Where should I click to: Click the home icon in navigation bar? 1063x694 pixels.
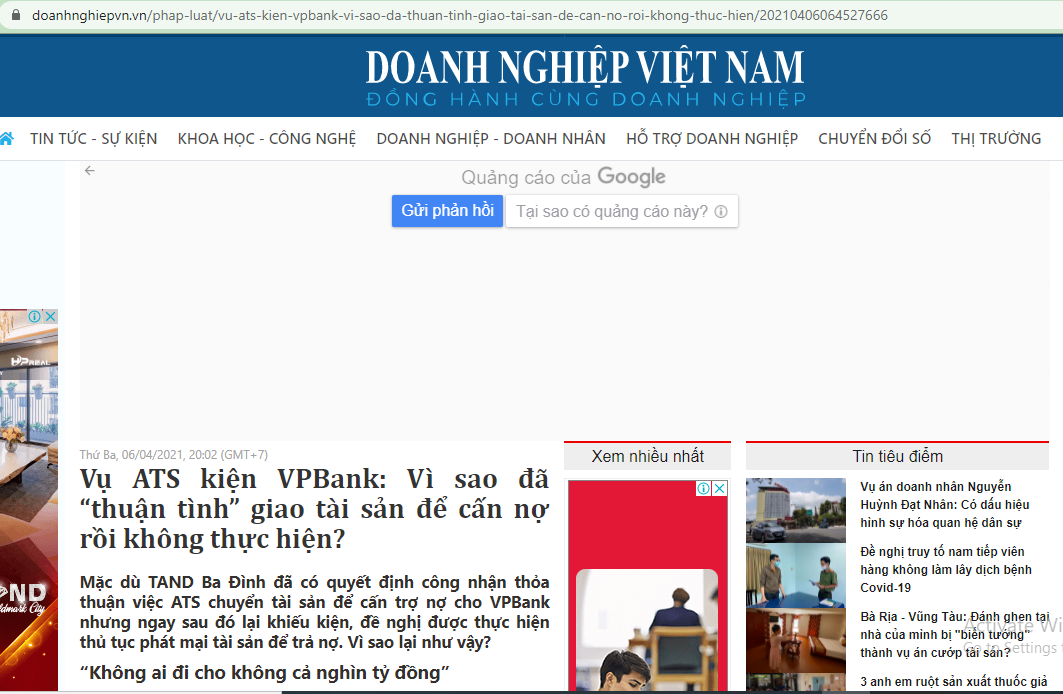[x=6, y=138]
